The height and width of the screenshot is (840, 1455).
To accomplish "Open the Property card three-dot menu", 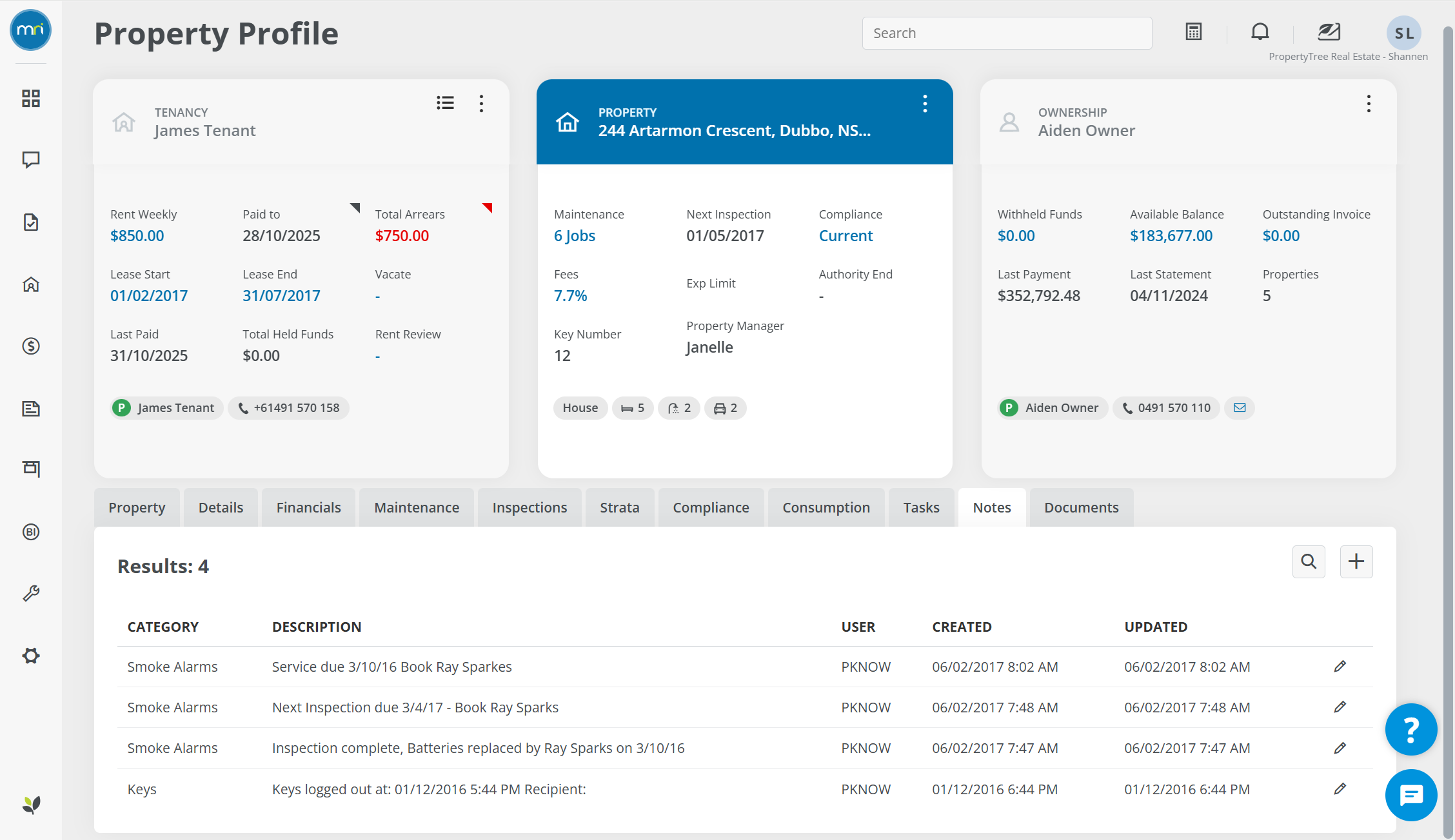I will coord(925,104).
